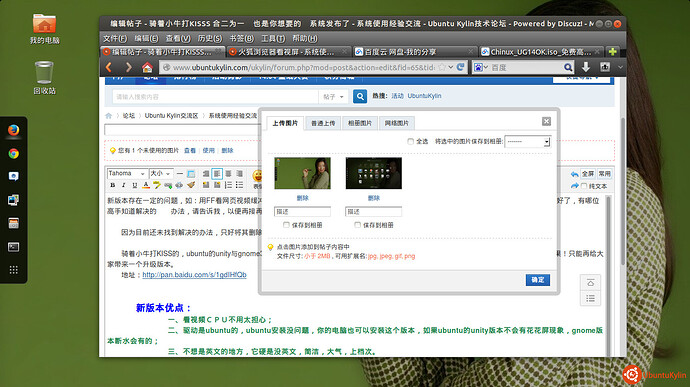
Task: Click the insert link icon
Action: 168,185
